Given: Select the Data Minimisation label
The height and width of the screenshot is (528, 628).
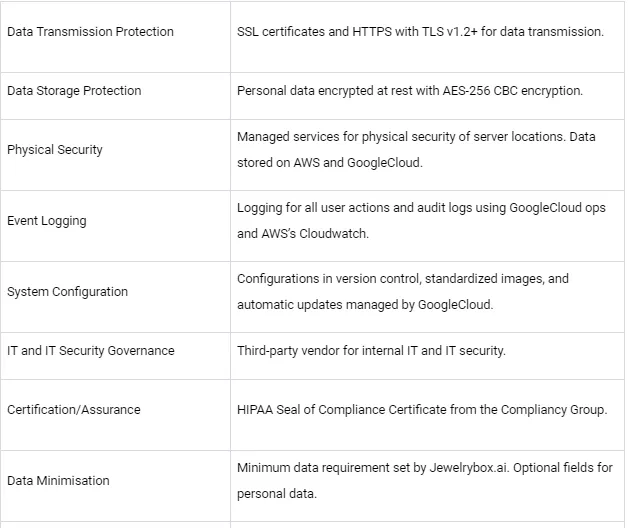Looking at the screenshot, I should coord(58,481).
